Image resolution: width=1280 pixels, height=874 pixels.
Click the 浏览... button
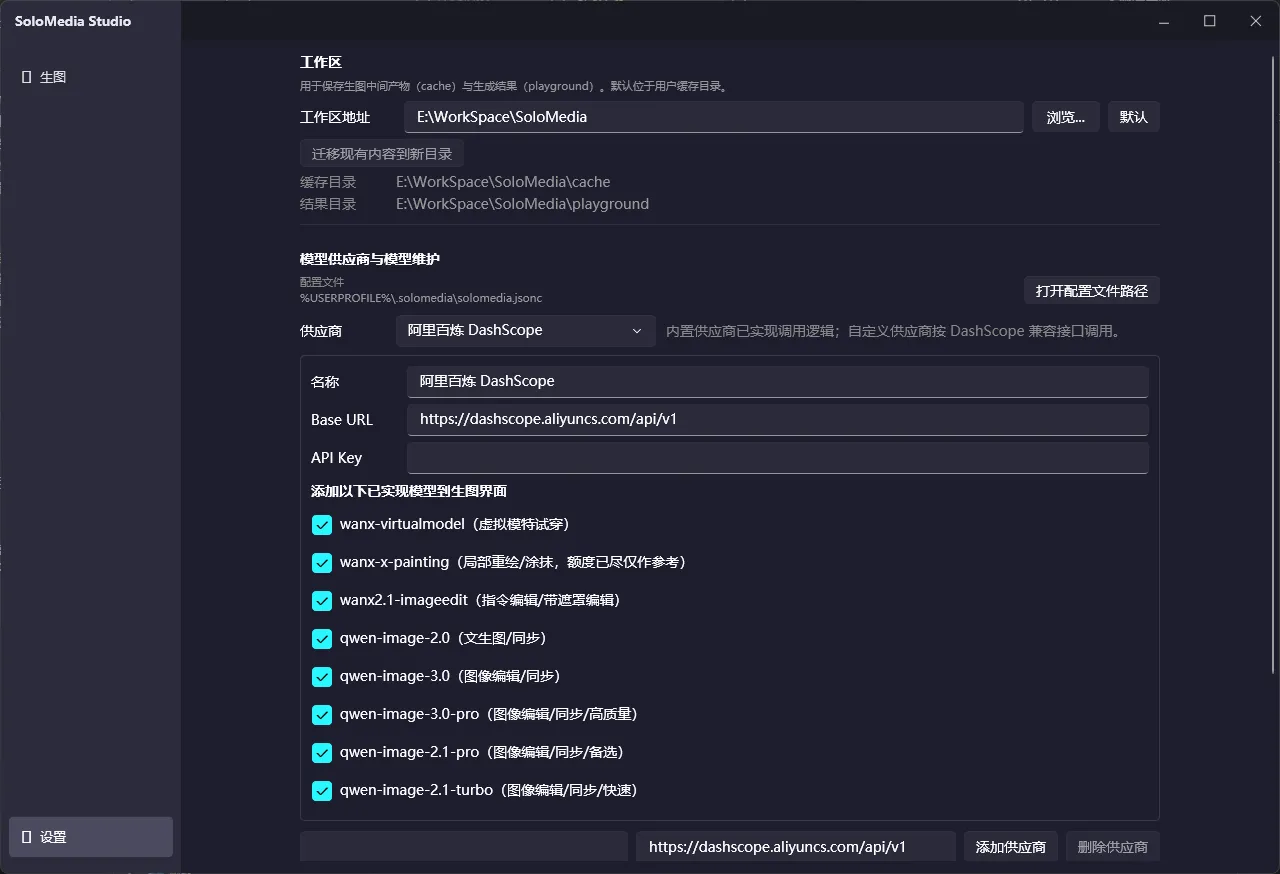1066,117
